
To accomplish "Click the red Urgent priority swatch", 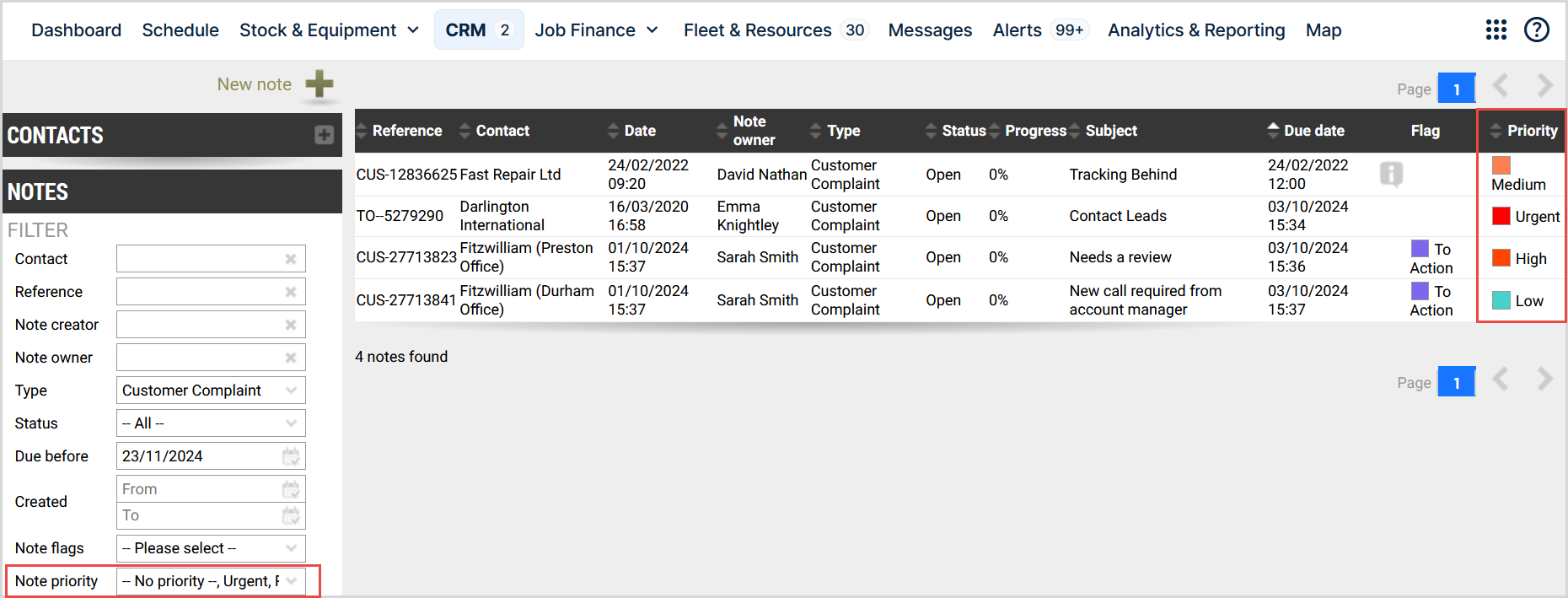I will [x=1501, y=216].
